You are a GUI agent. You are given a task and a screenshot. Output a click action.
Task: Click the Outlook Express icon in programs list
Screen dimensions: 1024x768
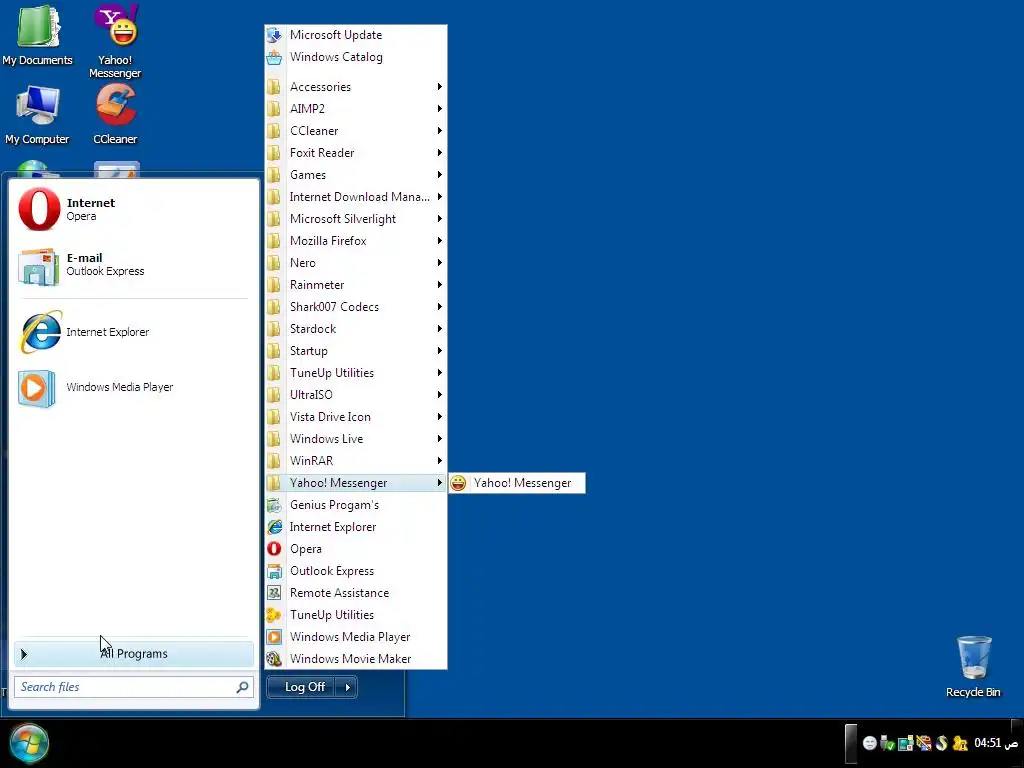pyautogui.click(x=274, y=571)
